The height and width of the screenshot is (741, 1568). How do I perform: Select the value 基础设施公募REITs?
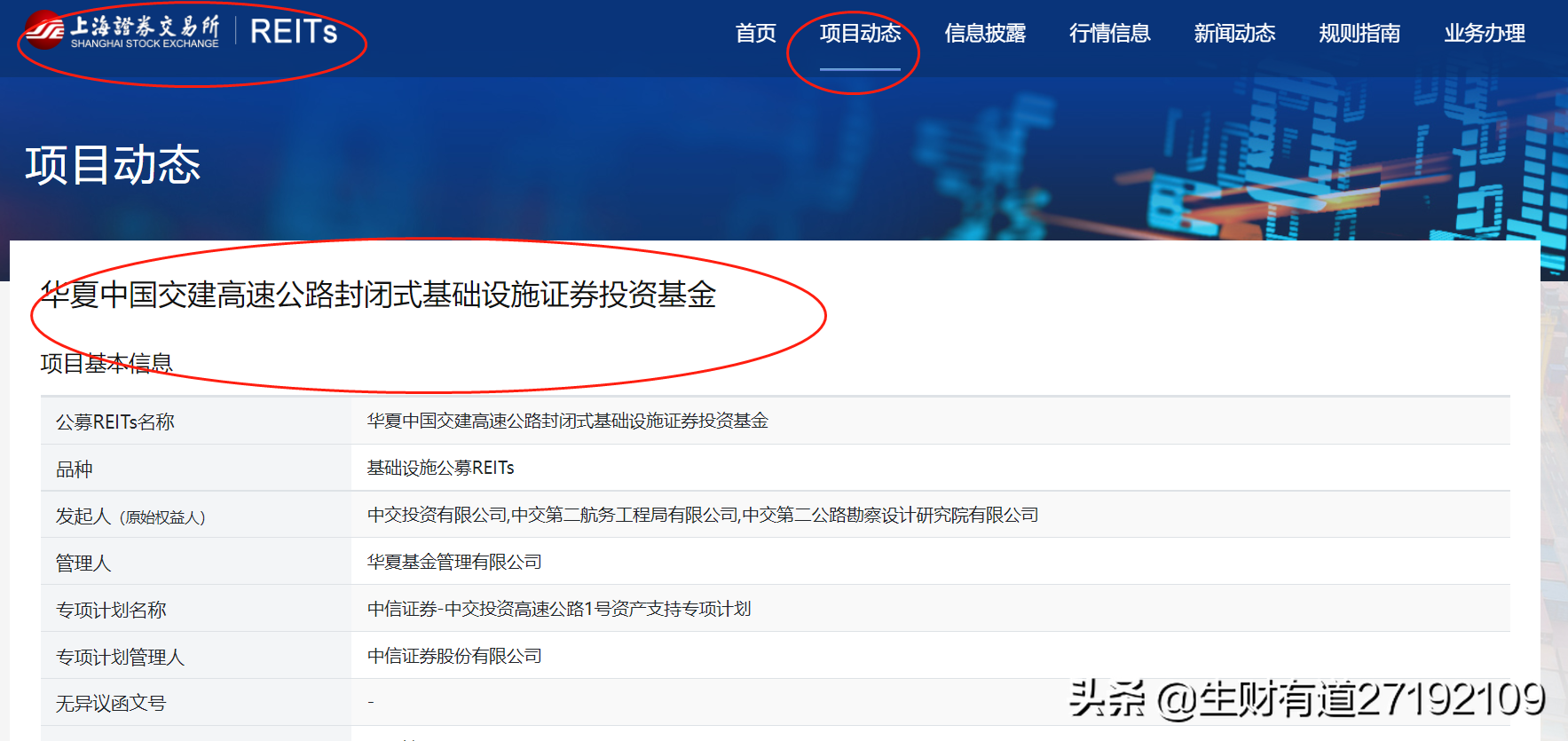(x=441, y=468)
